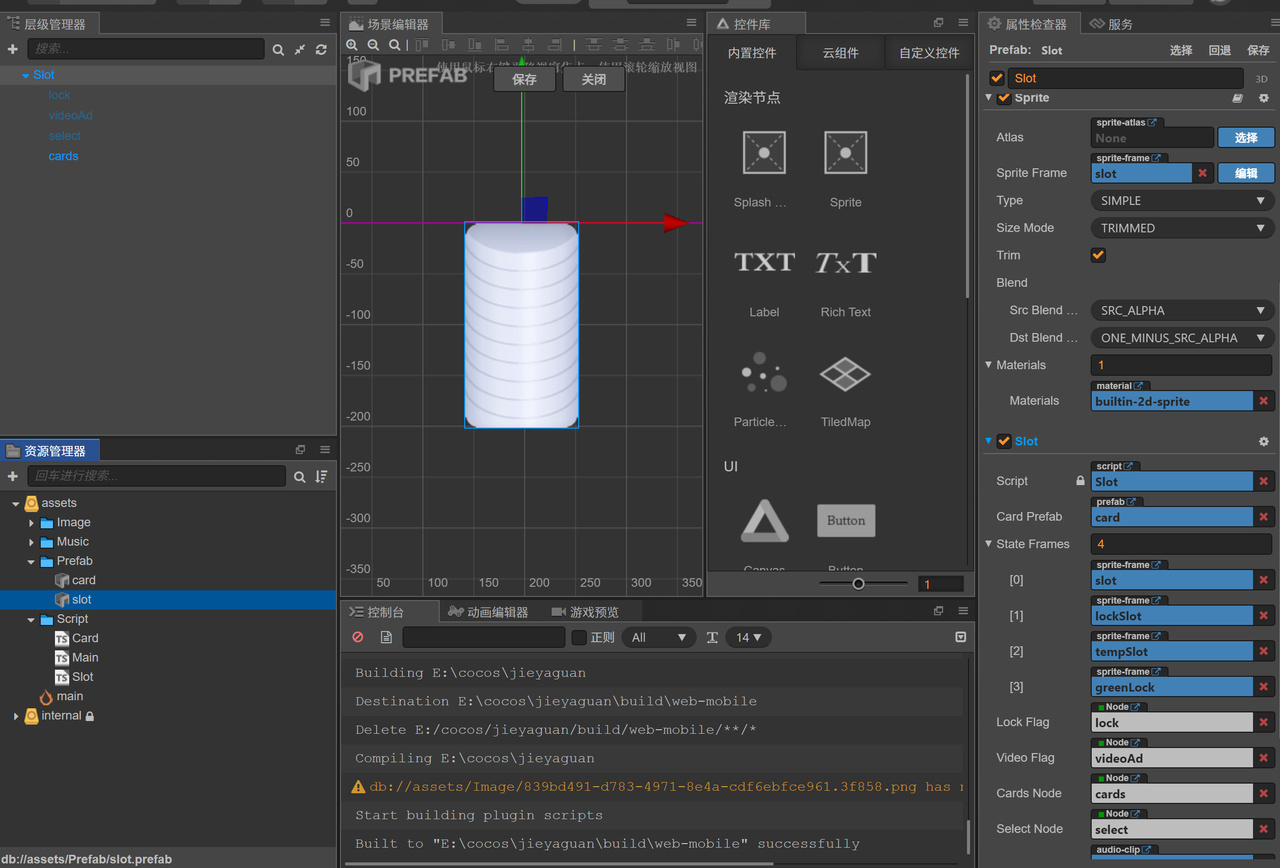Open the Sprite component gear settings

(x=1263, y=98)
